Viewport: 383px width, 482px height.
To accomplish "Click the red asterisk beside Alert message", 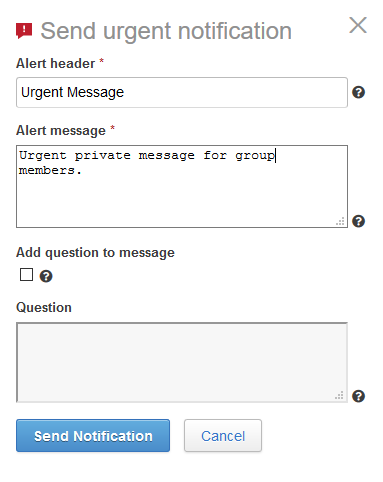I will [112, 128].
